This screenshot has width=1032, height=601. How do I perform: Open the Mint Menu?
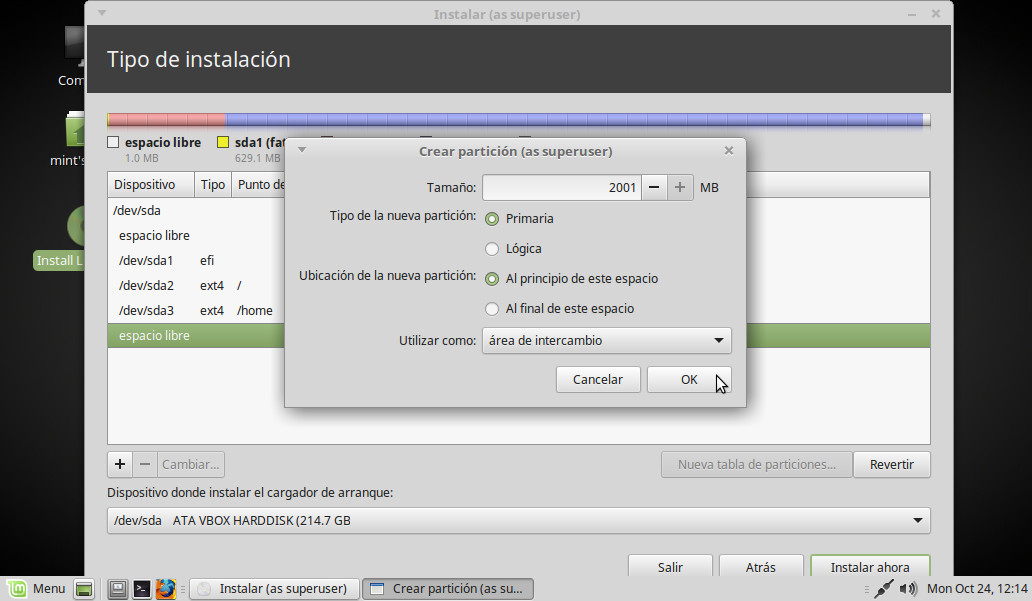[x=36, y=589]
